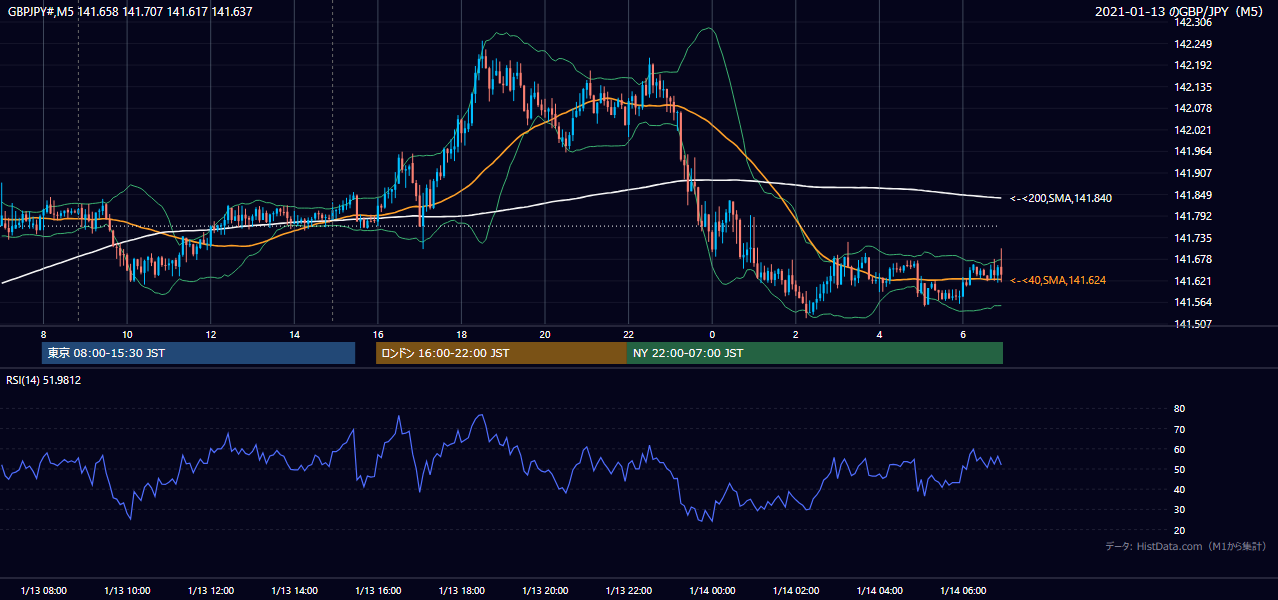Click RSI scale value 60

pyautogui.click(x=1179, y=449)
